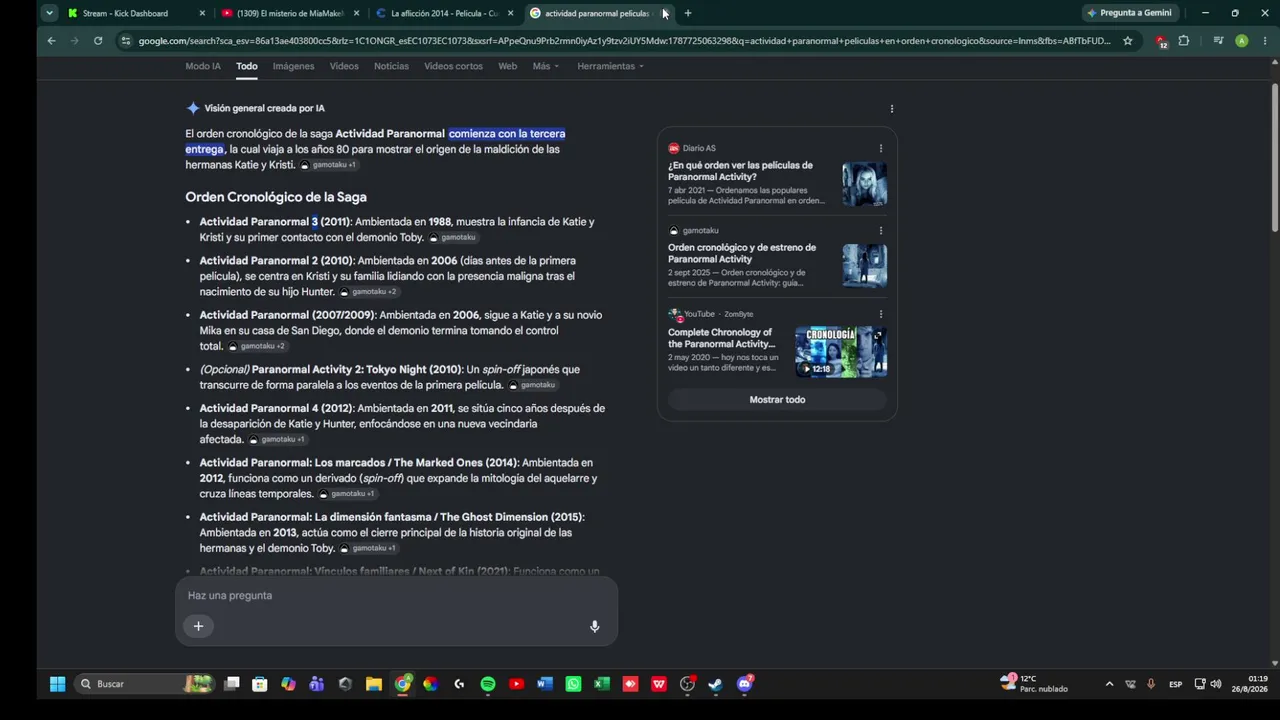Open Spotify from the taskbar
The image size is (1280, 720).
pyautogui.click(x=488, y=684)
